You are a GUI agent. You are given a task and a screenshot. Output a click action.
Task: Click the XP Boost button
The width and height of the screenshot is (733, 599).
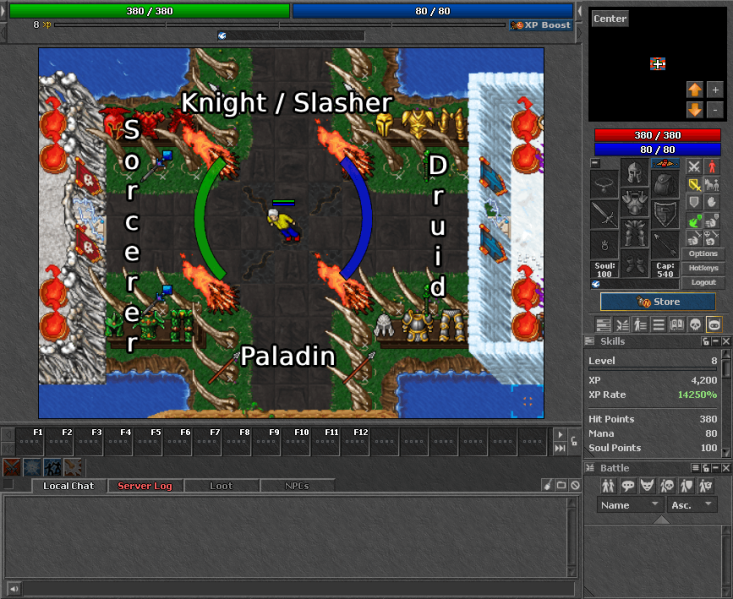541,25
